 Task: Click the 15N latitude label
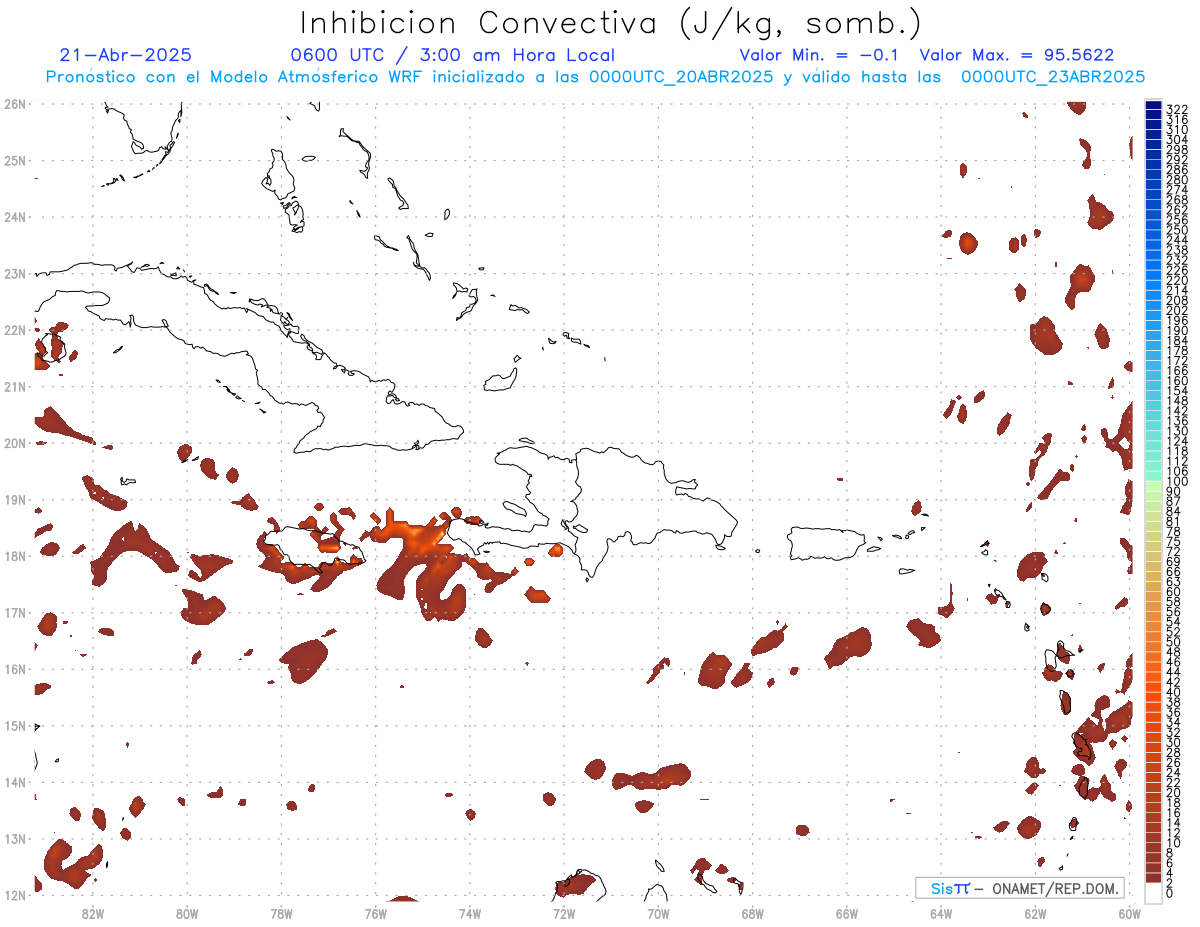point(15,725)
